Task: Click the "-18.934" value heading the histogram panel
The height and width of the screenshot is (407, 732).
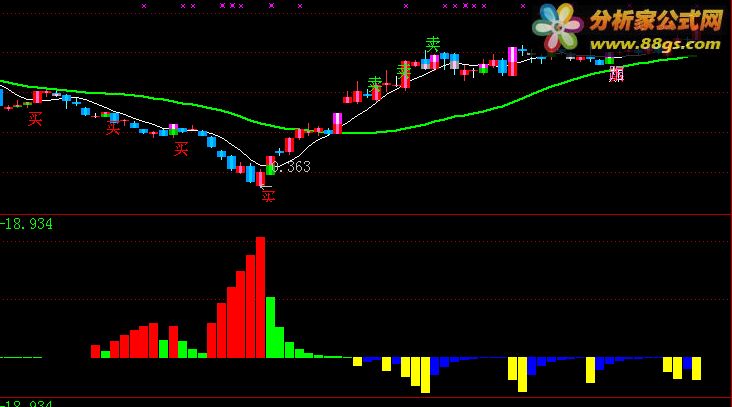Action: tap(26, 224)
